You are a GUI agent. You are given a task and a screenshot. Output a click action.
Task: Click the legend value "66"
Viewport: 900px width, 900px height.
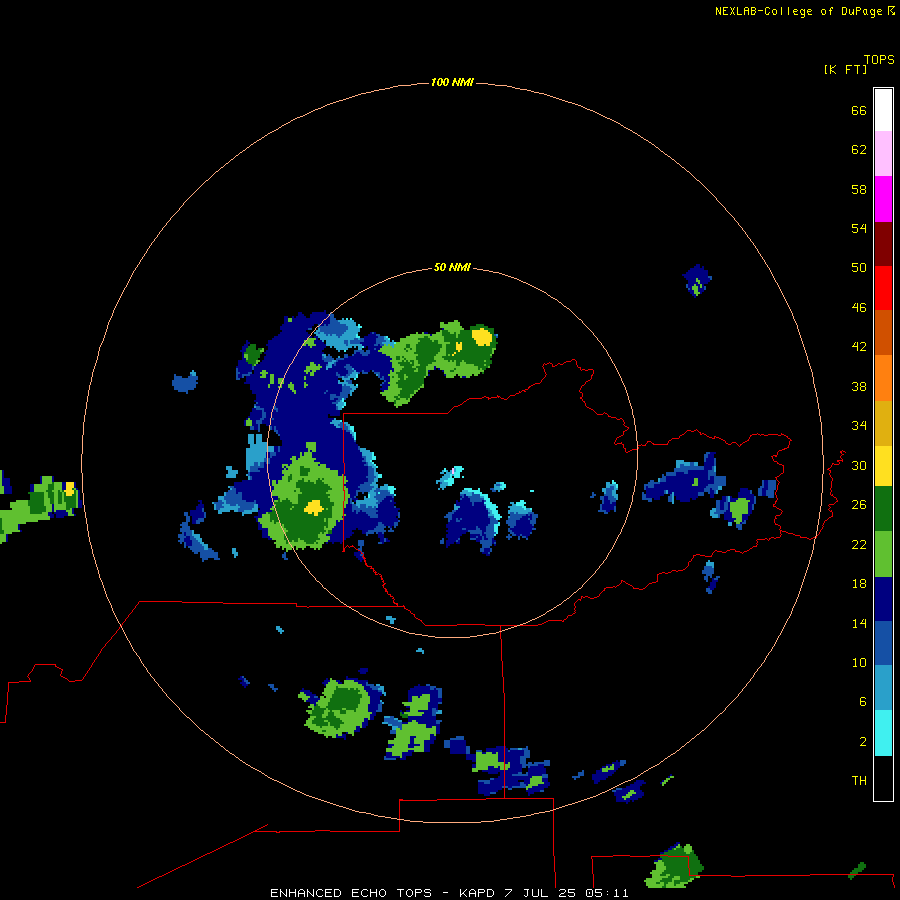[x=859, y=111]
